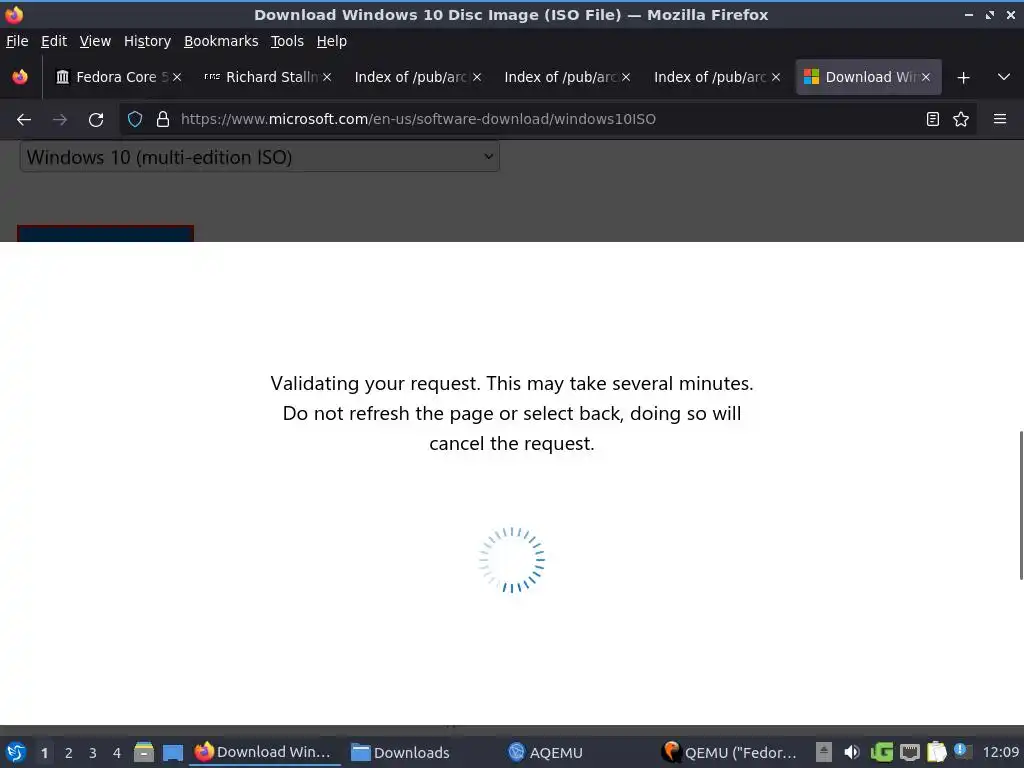Switch to workspace 3
This screenshot has width=1024, height=768.
click(x=93, y=753)
